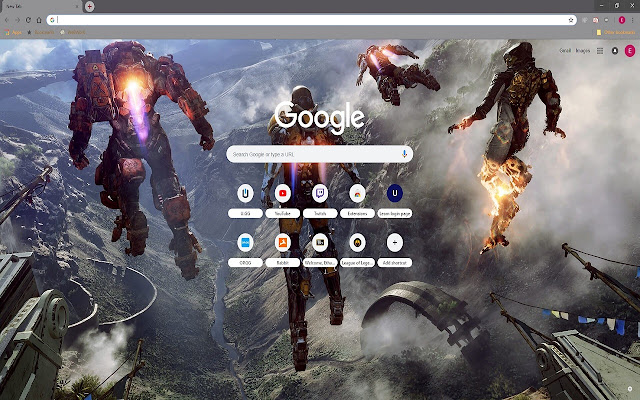Open the OP.GG shortcut tile
Viewport: 640px width, 400px height.
pos(245,250)
